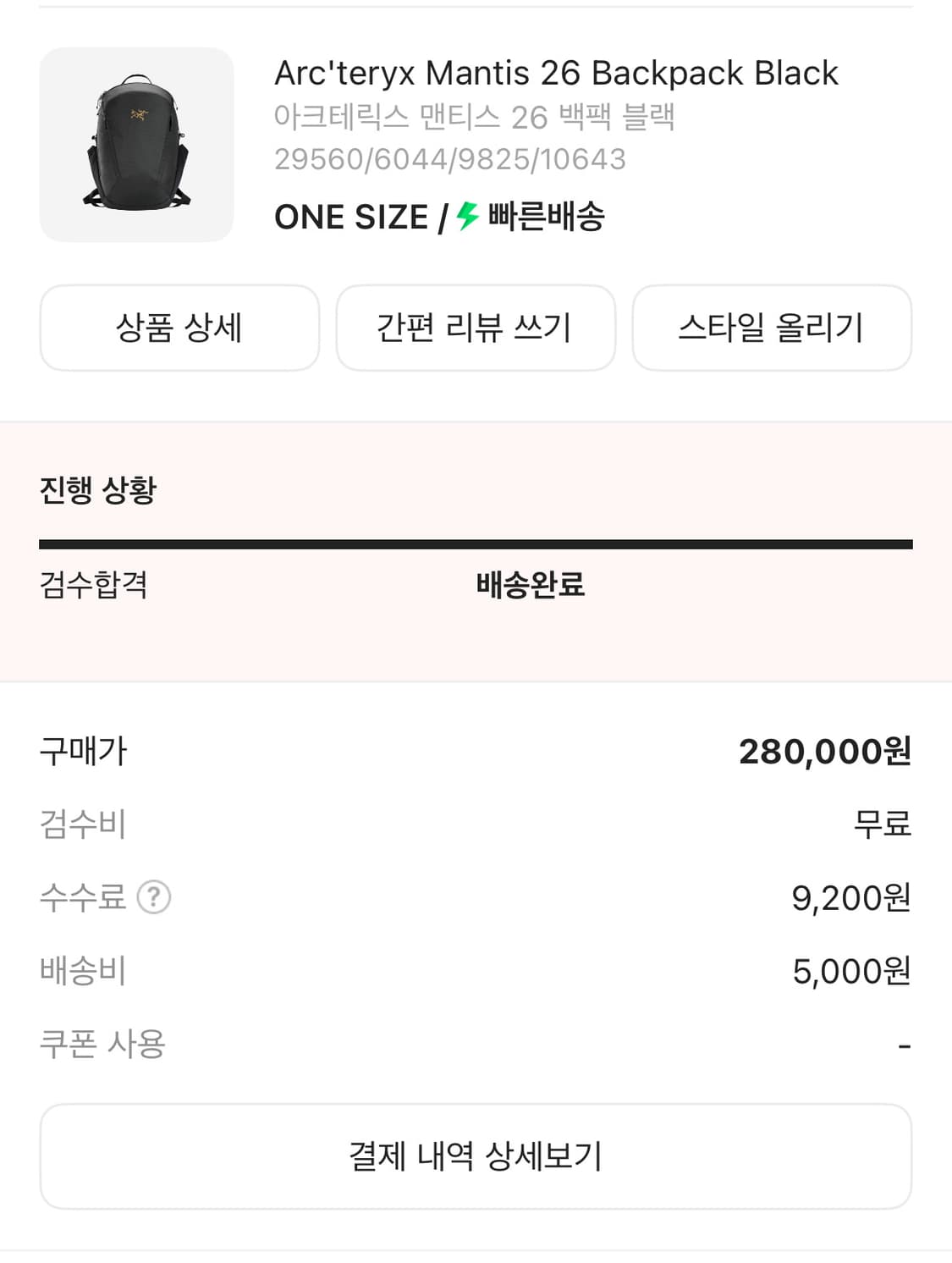
Task: Click the 배송완료 status step
Action: coord(530,585)
